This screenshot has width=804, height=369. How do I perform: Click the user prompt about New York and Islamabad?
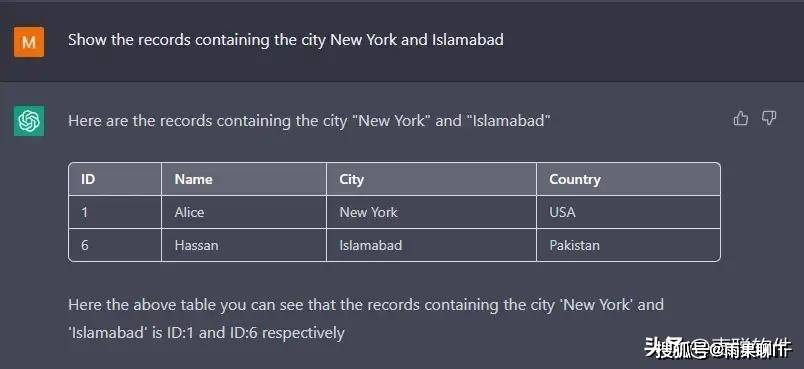[286, 40]
